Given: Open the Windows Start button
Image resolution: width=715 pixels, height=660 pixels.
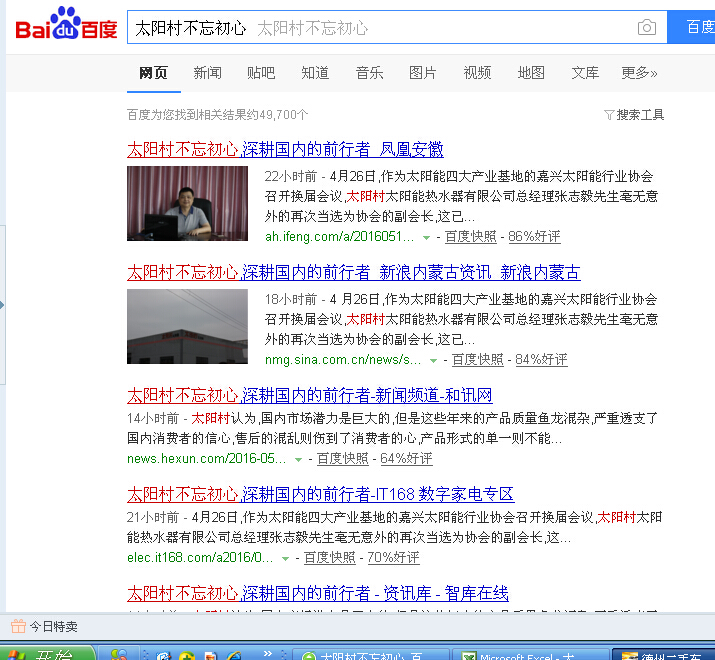Looking at the screenshot, I should click(x=50, y=654).
